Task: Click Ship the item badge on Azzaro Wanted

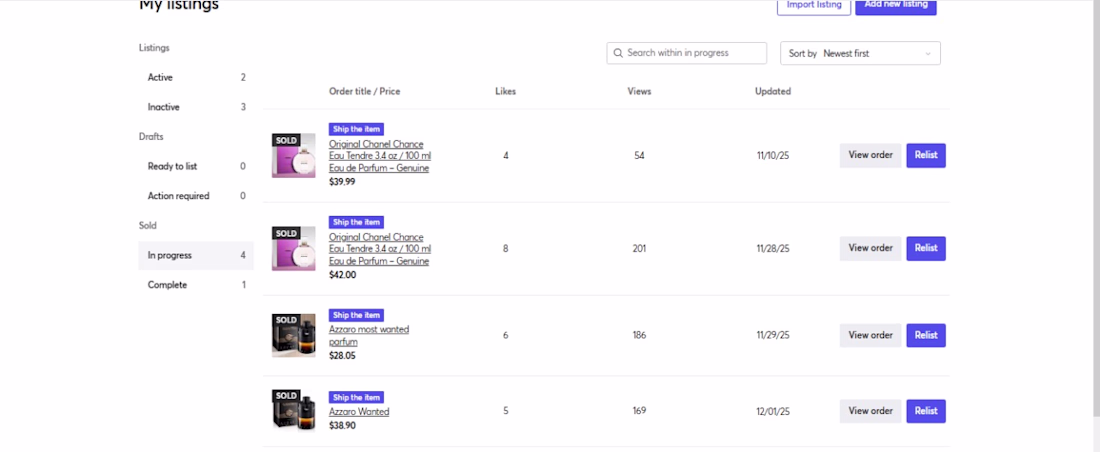Action: [356, 397]
